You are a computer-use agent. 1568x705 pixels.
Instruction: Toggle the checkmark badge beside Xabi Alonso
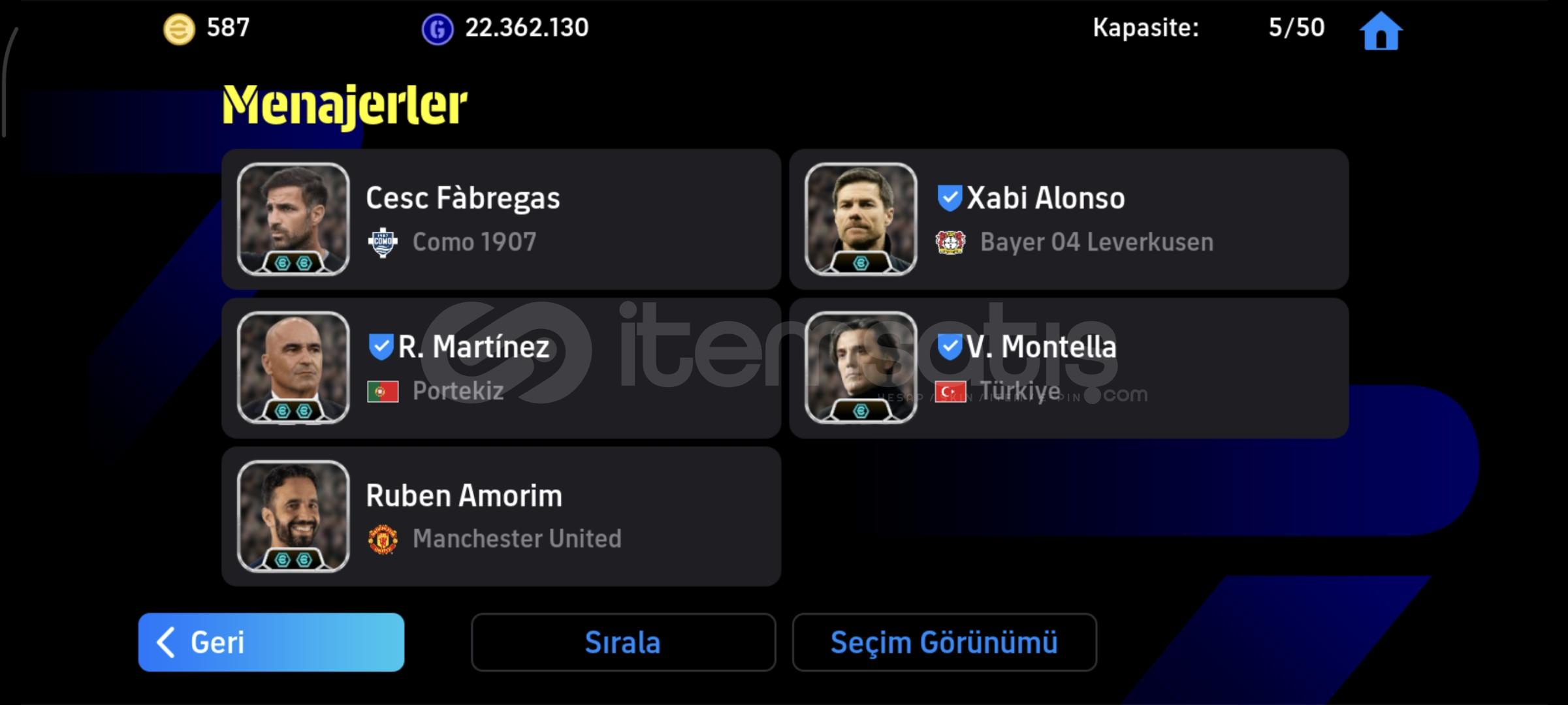click(950, 198)
